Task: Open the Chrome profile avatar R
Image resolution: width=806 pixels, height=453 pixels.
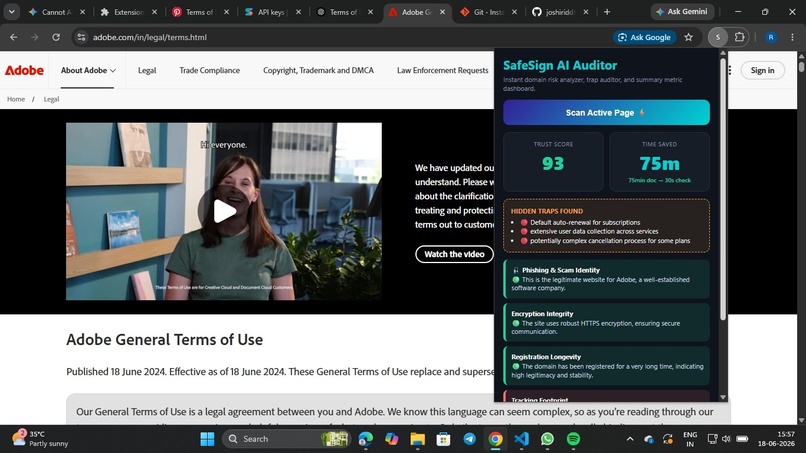Action: click(x=771, y=37)
